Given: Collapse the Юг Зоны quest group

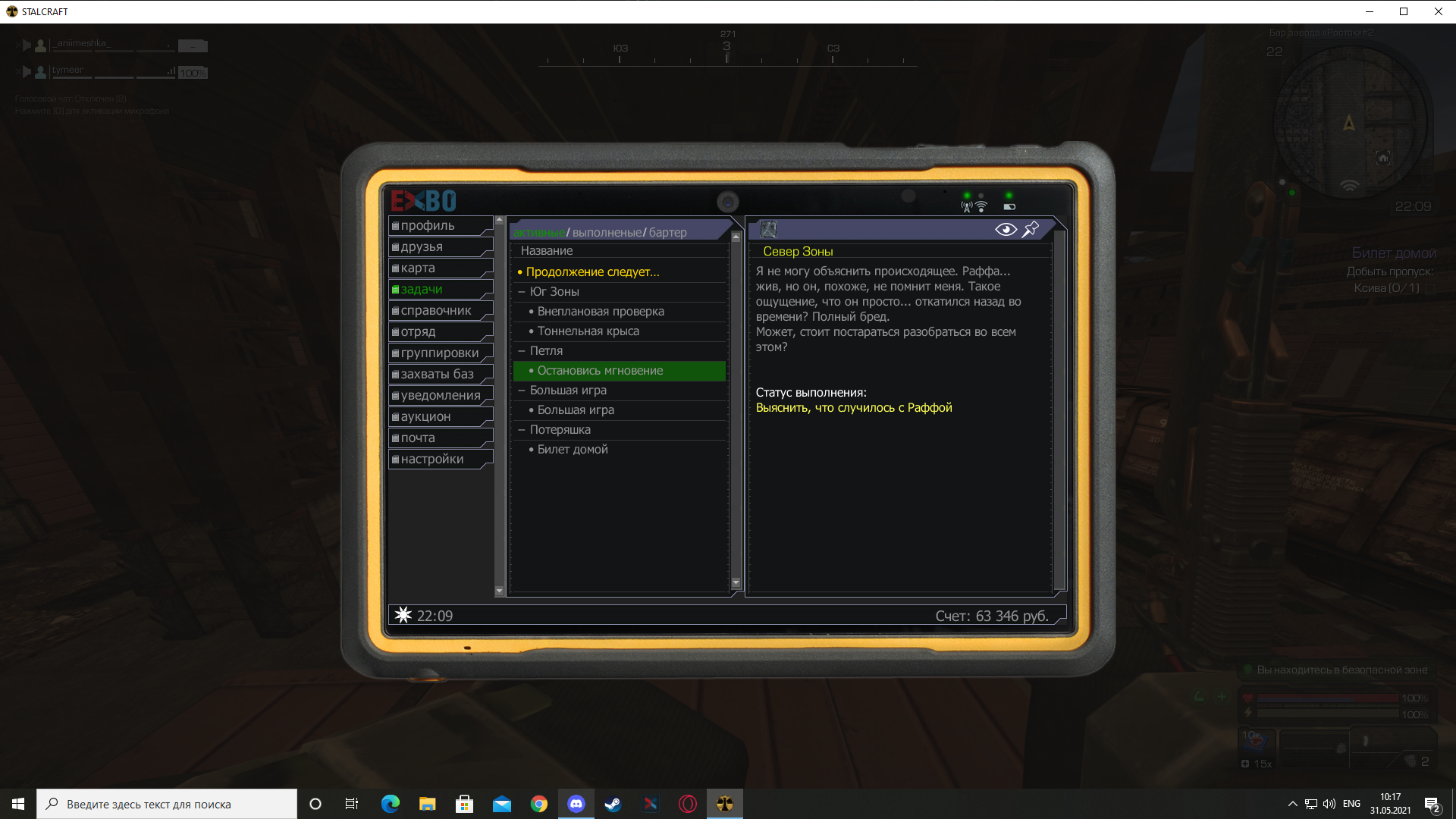Looking at the screenshot, I should click(x=522, y=292).
